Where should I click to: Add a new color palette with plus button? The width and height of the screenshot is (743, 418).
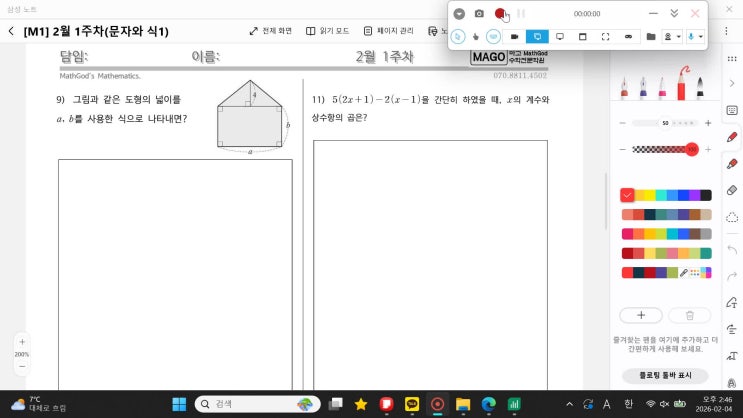tap(641, 315)
